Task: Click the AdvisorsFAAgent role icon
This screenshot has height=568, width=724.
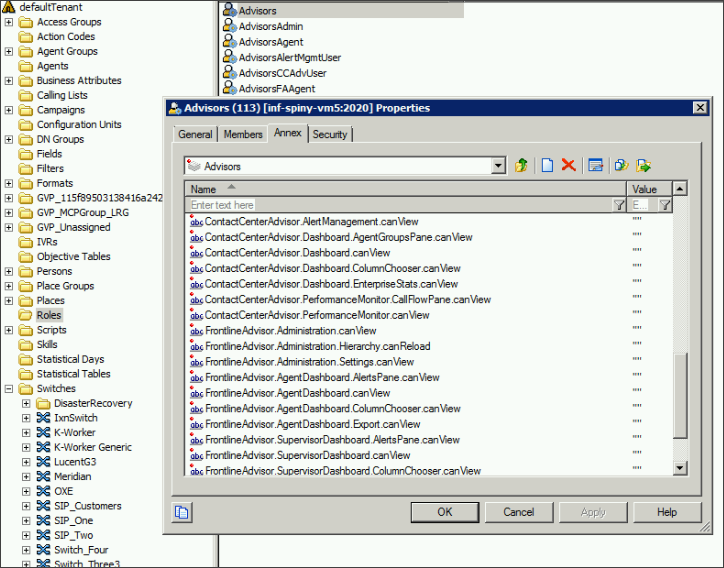Action: (229, 88)
